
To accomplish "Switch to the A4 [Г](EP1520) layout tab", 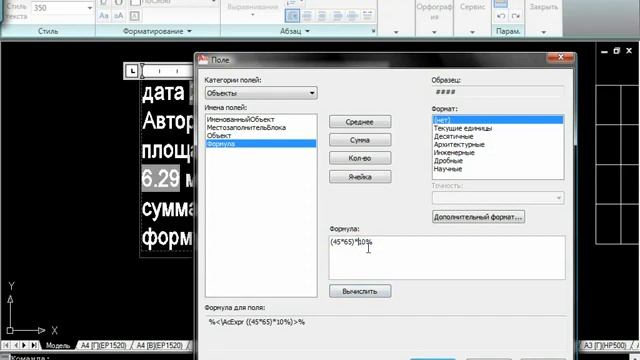I will [104, 345].
